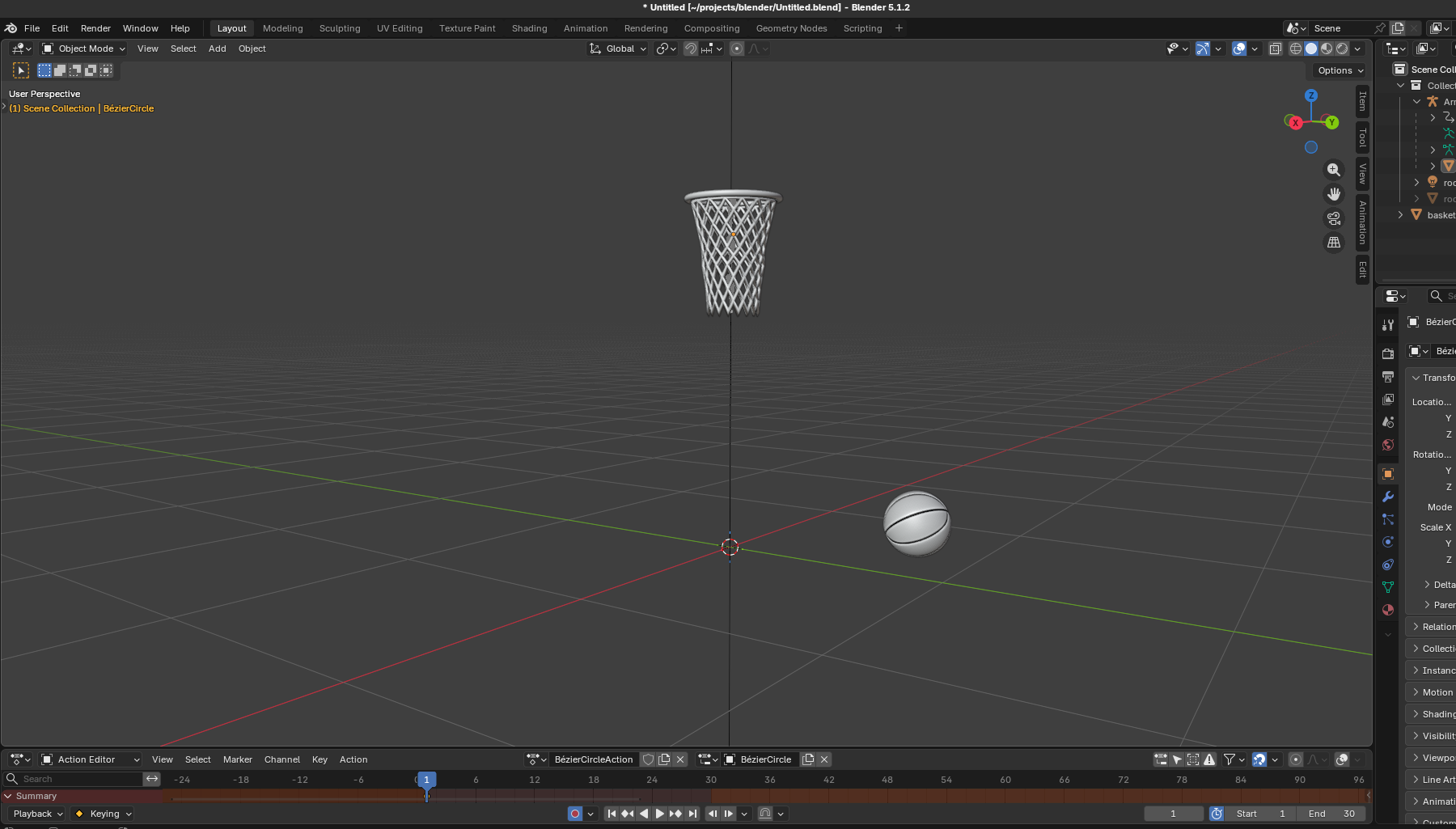1456x829 pixels.
Task: Open the Render menu
Action: coord(95,28)
